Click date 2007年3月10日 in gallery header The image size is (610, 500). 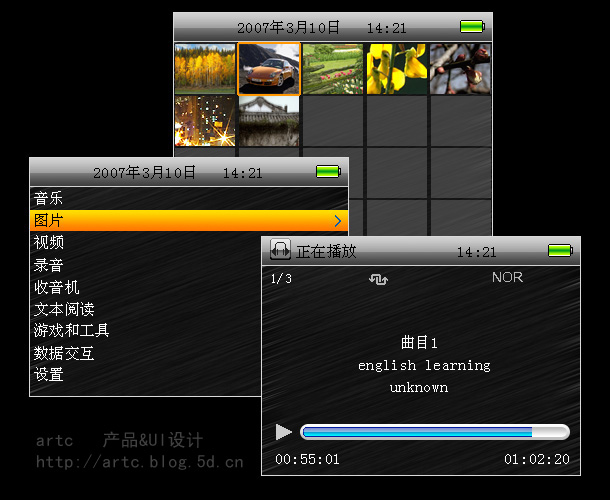pyautogui.click(x=289, y=28)
